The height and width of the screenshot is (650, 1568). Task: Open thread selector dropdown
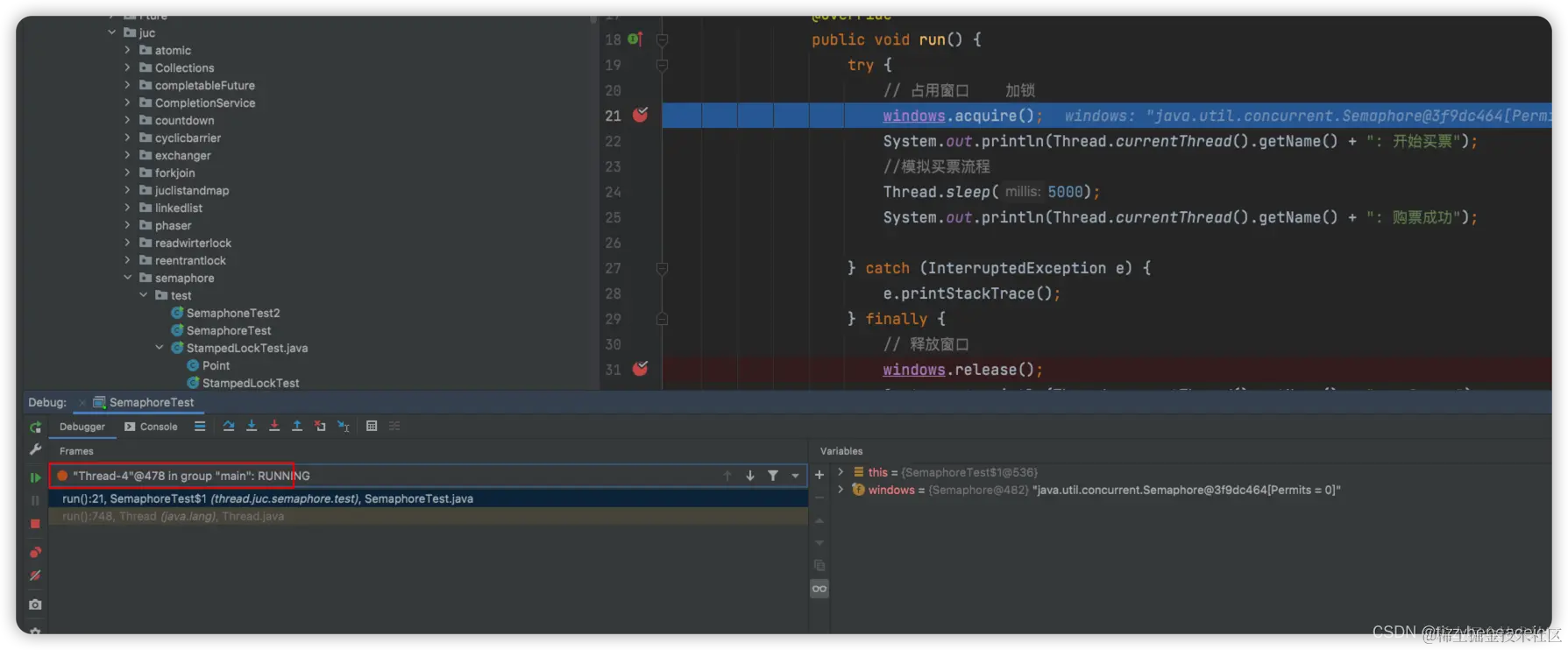tap(795, 476)
